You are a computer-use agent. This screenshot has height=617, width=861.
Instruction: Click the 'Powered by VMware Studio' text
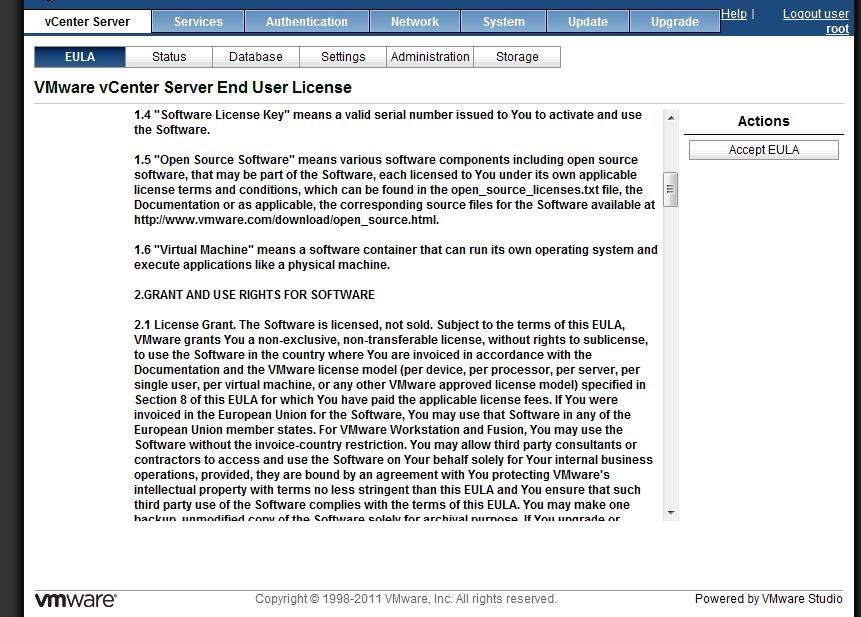768,599
